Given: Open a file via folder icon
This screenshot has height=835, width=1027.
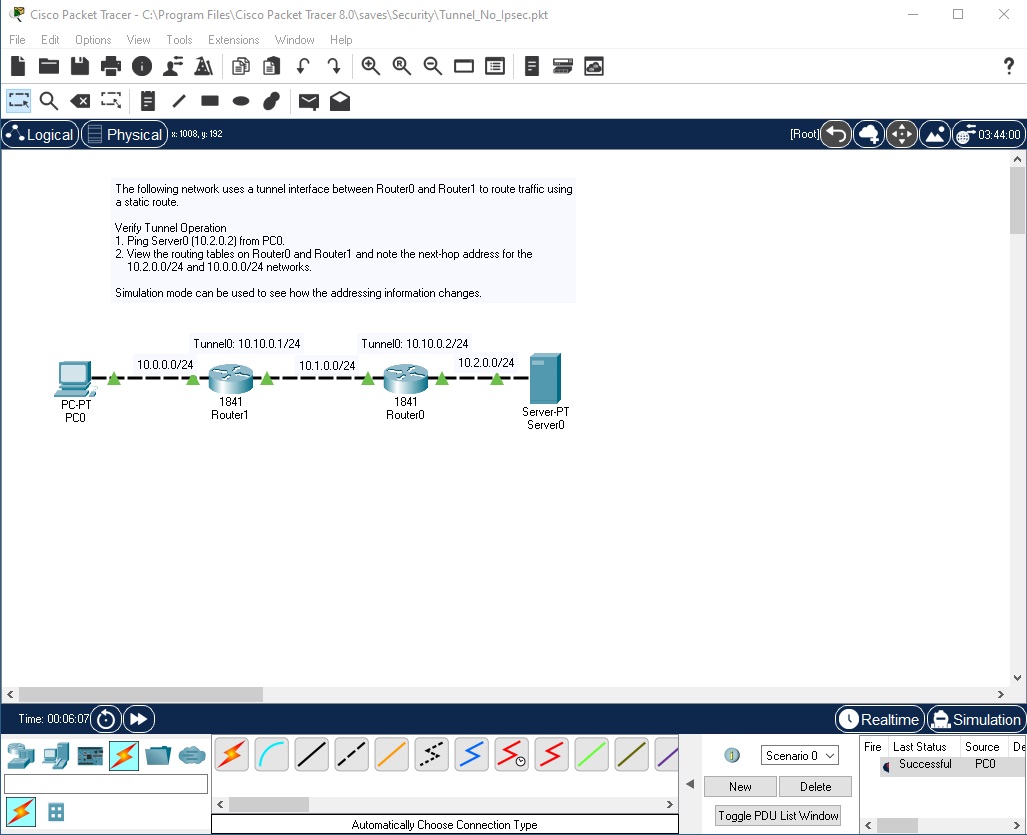Looking at the screenshot, I should pos(49,66).
